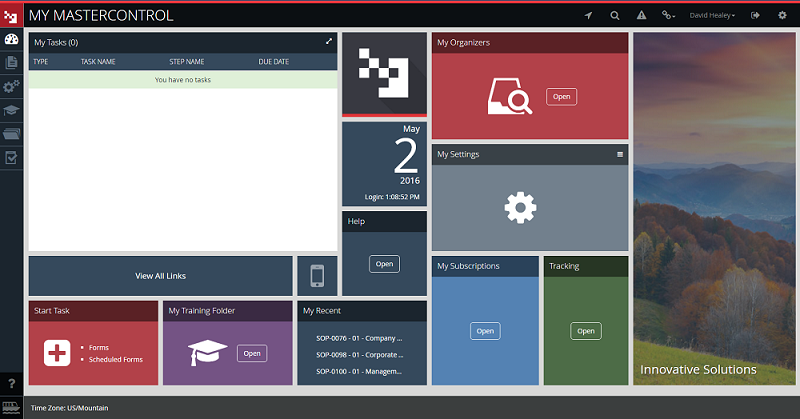
Task: Click the red plus Start Task icon
Action: coord(57,353)
